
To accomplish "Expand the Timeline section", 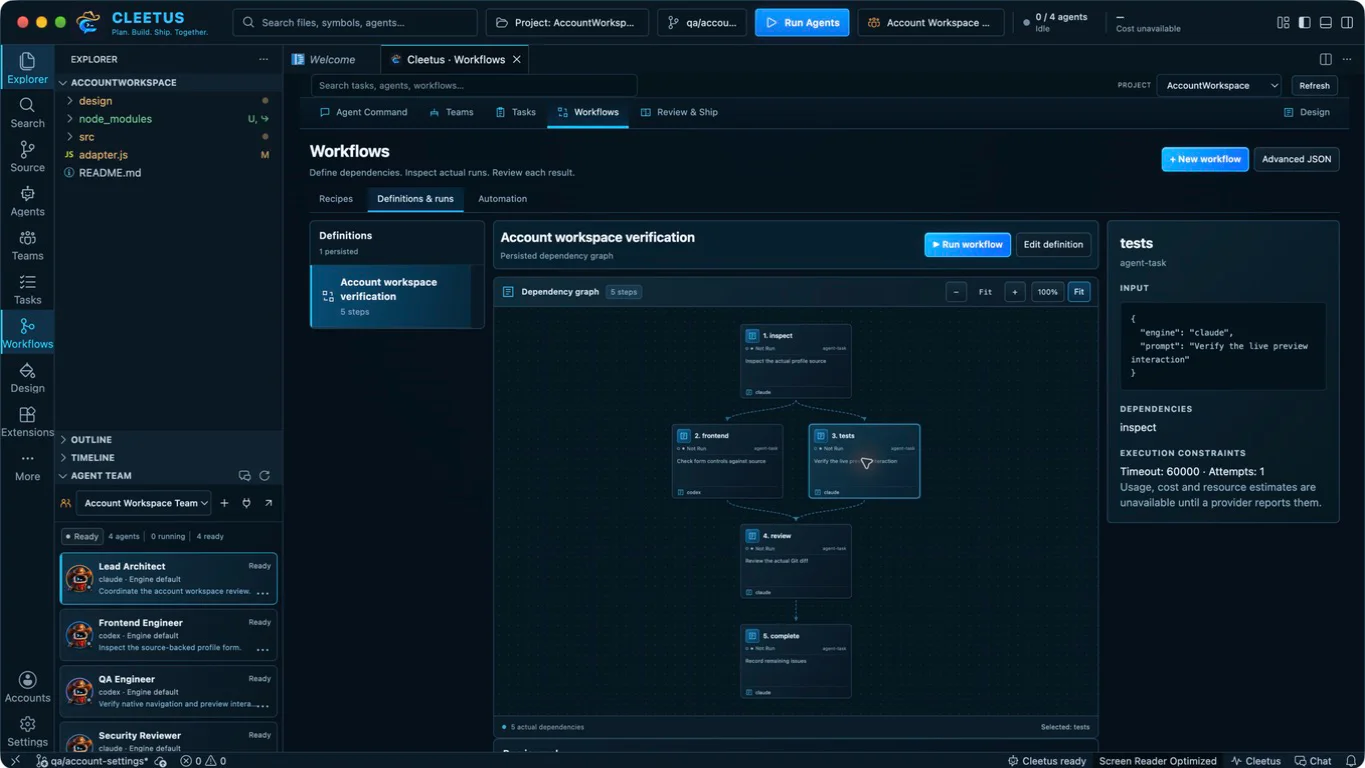I will click(168, 458).
